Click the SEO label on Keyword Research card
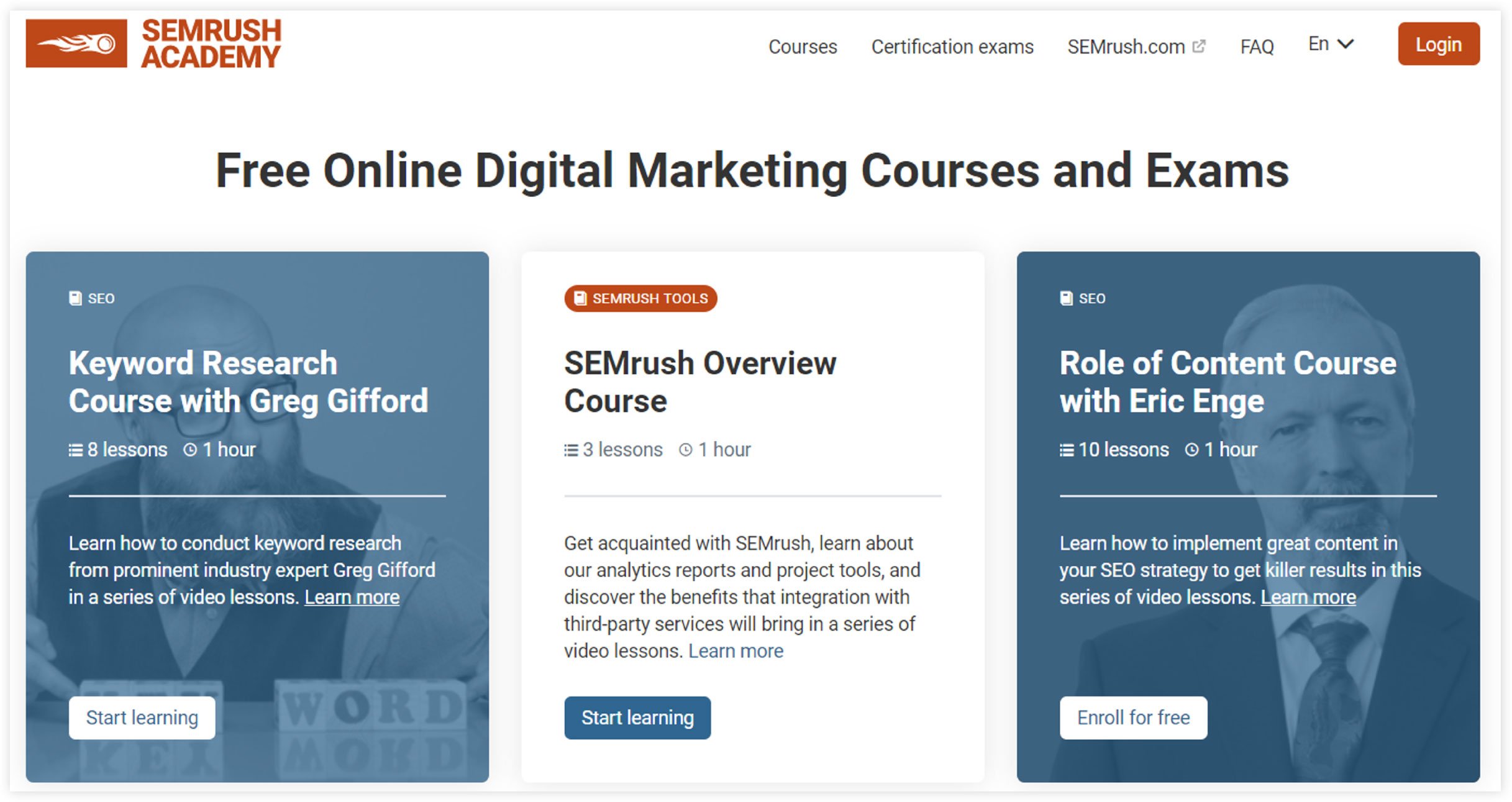 [x=101, y=298]
